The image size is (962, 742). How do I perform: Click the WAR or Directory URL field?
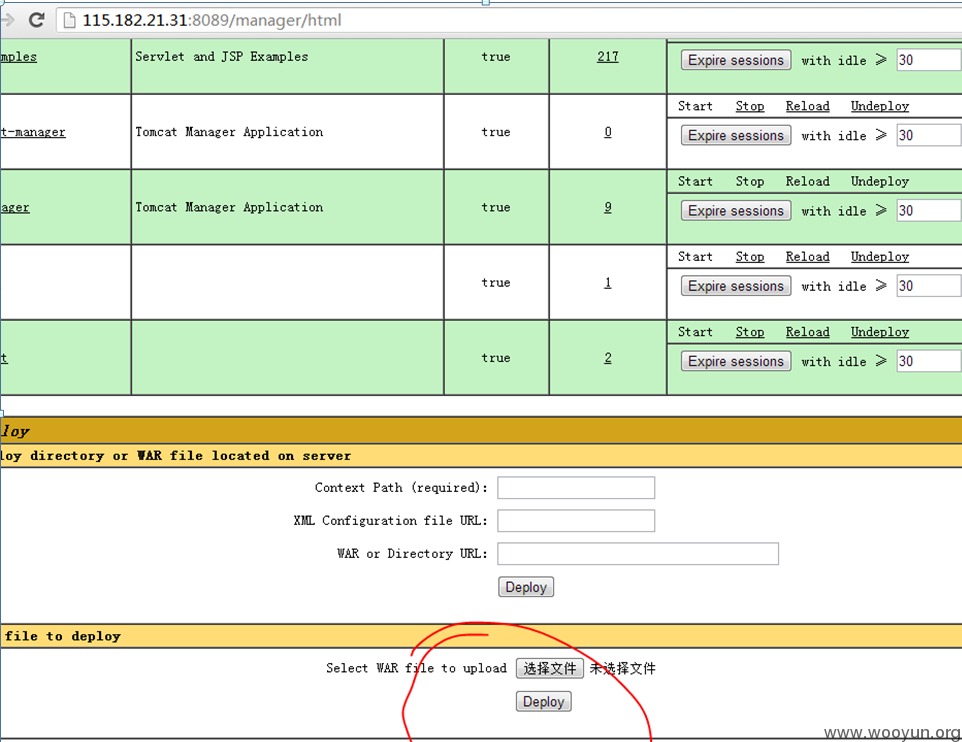tap(638, 554)
